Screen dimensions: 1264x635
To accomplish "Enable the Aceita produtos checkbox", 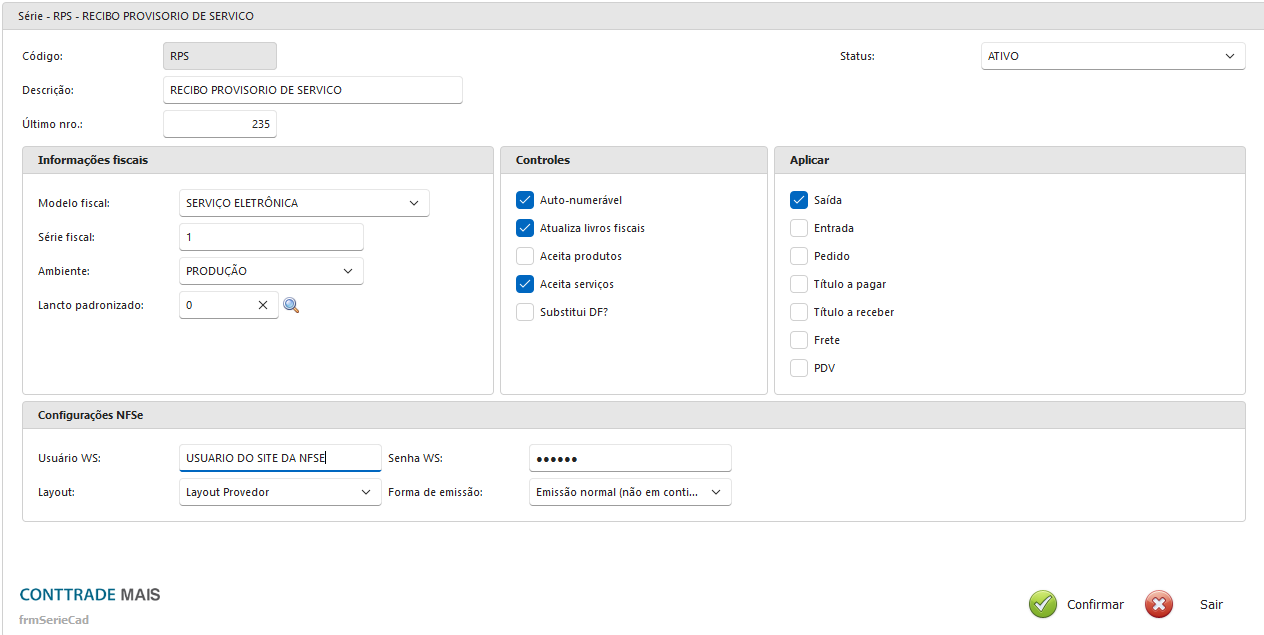I will pos(525,256).
